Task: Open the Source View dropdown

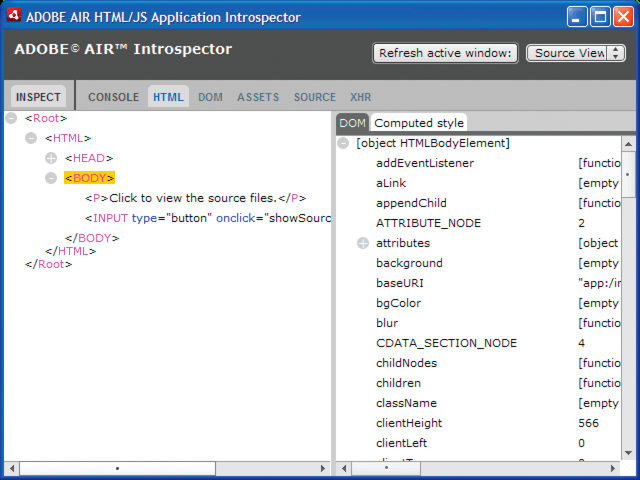Action: (576, 53)
